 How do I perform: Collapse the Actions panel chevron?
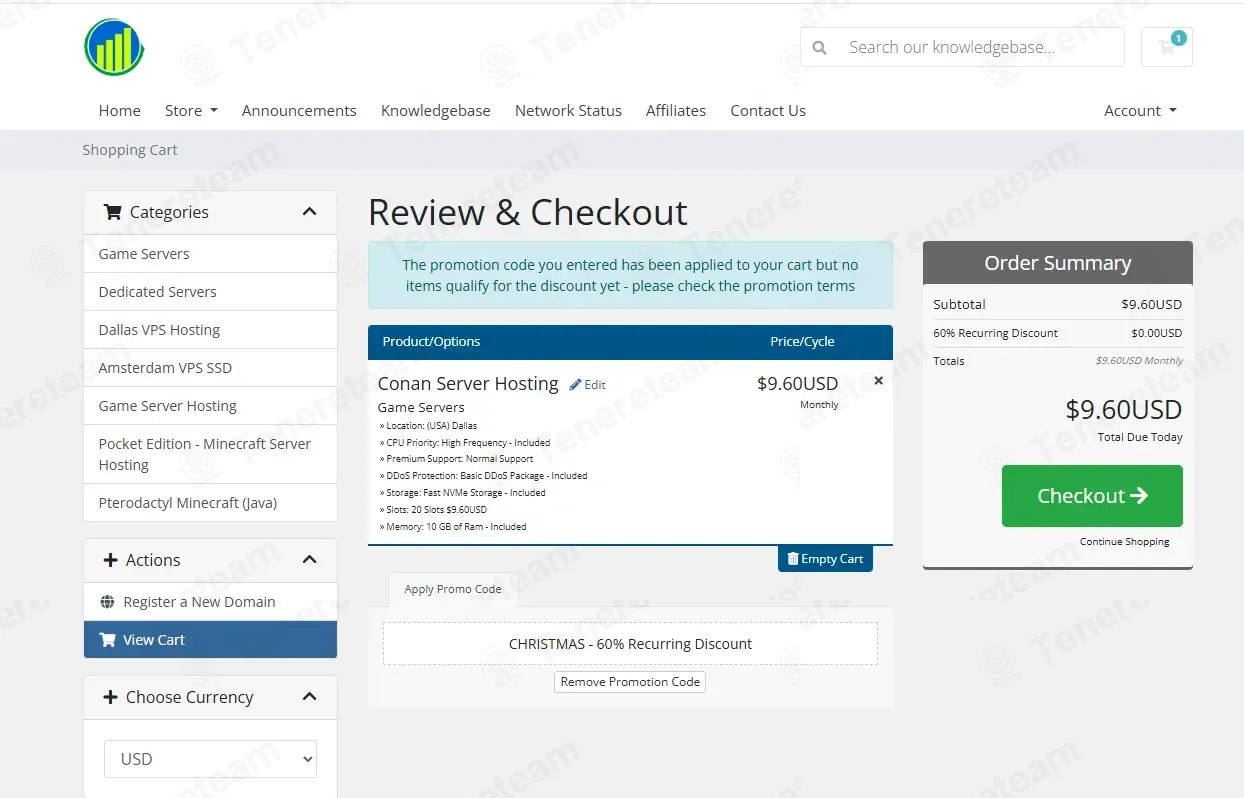point(309,560)
